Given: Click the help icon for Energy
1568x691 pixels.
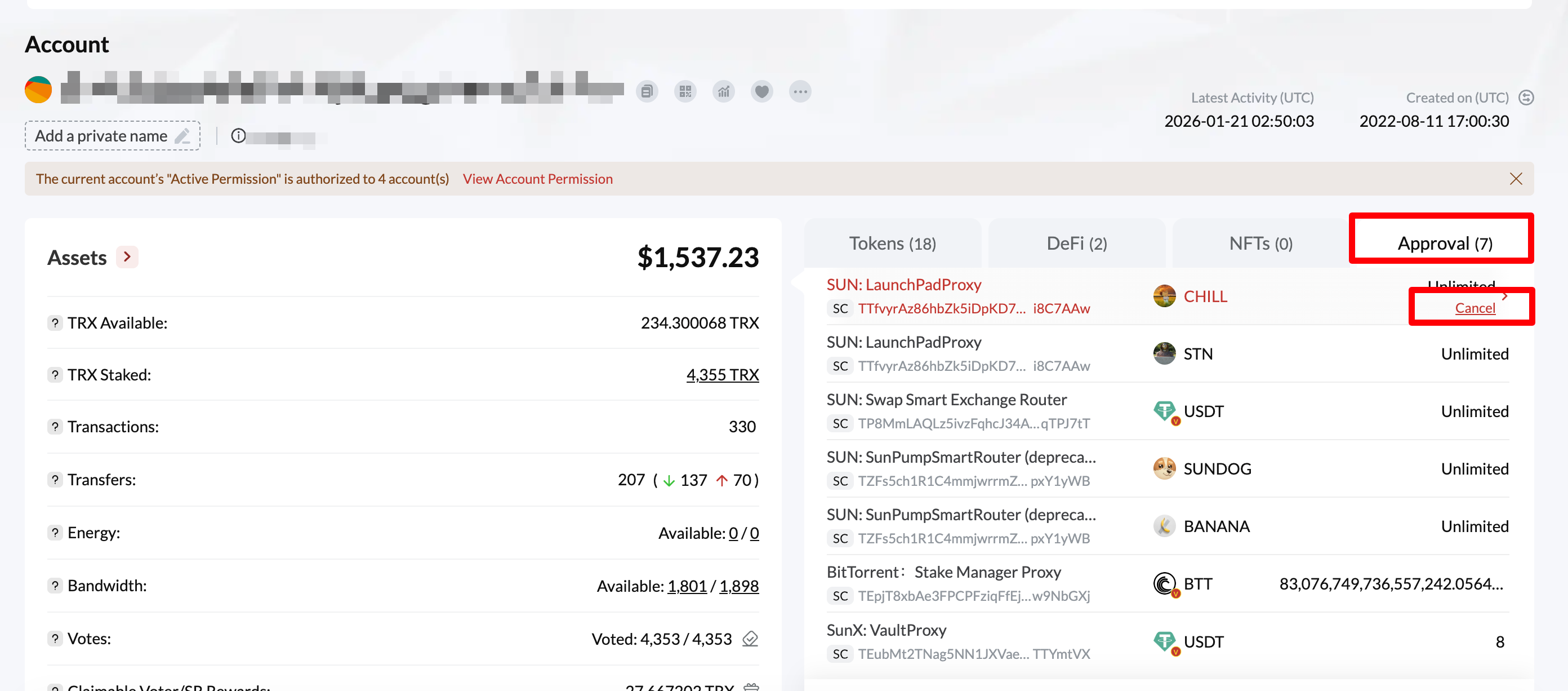Looking at the screenshot, I should click(x=55, y=532).
